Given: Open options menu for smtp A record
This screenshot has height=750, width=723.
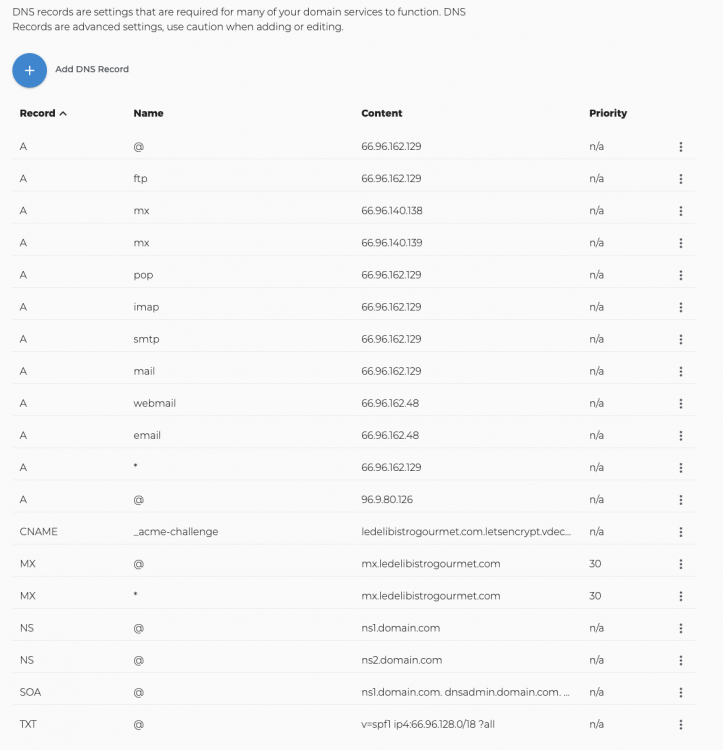Looking at the screenshot, I should [680, 339].
